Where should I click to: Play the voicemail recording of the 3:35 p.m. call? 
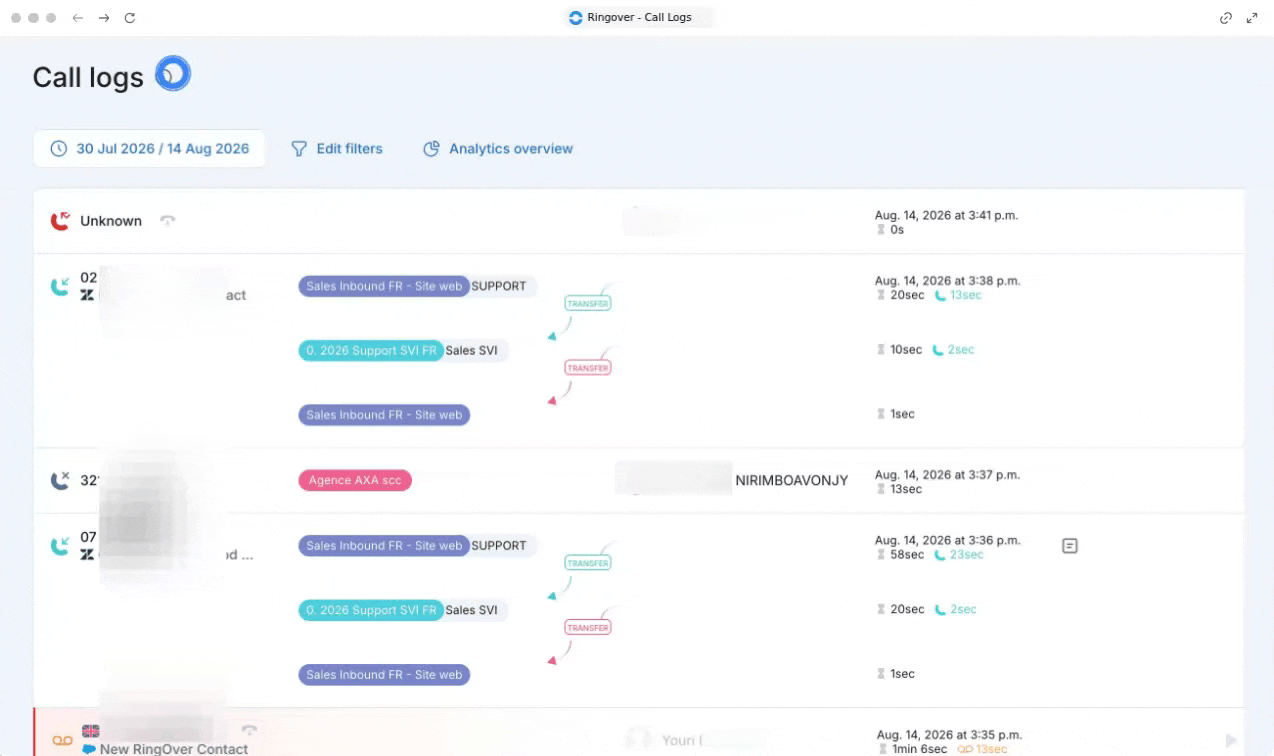1231,740
